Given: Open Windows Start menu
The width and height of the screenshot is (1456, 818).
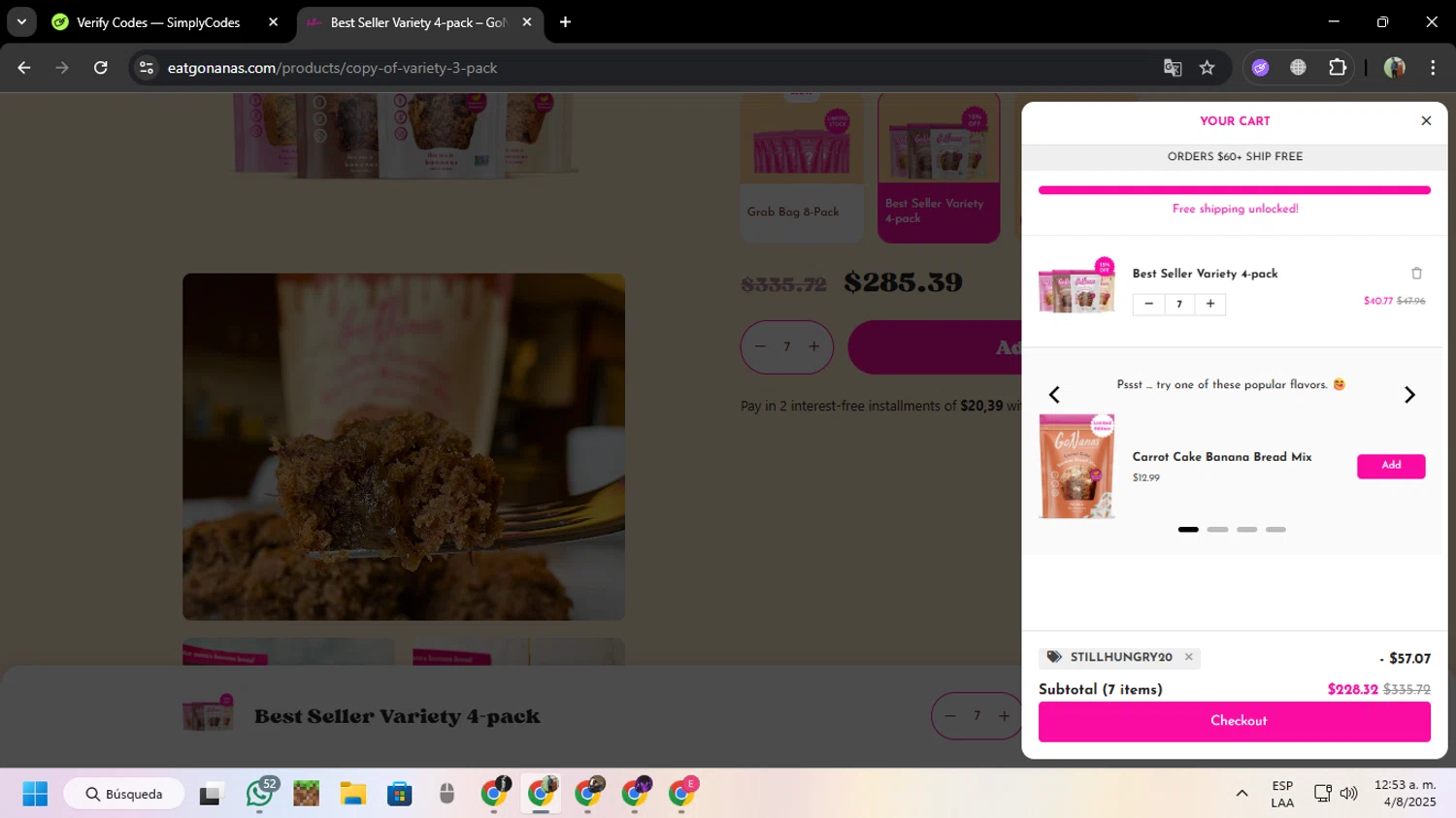Looking at the screenshot, I should [x=35, y=794].
